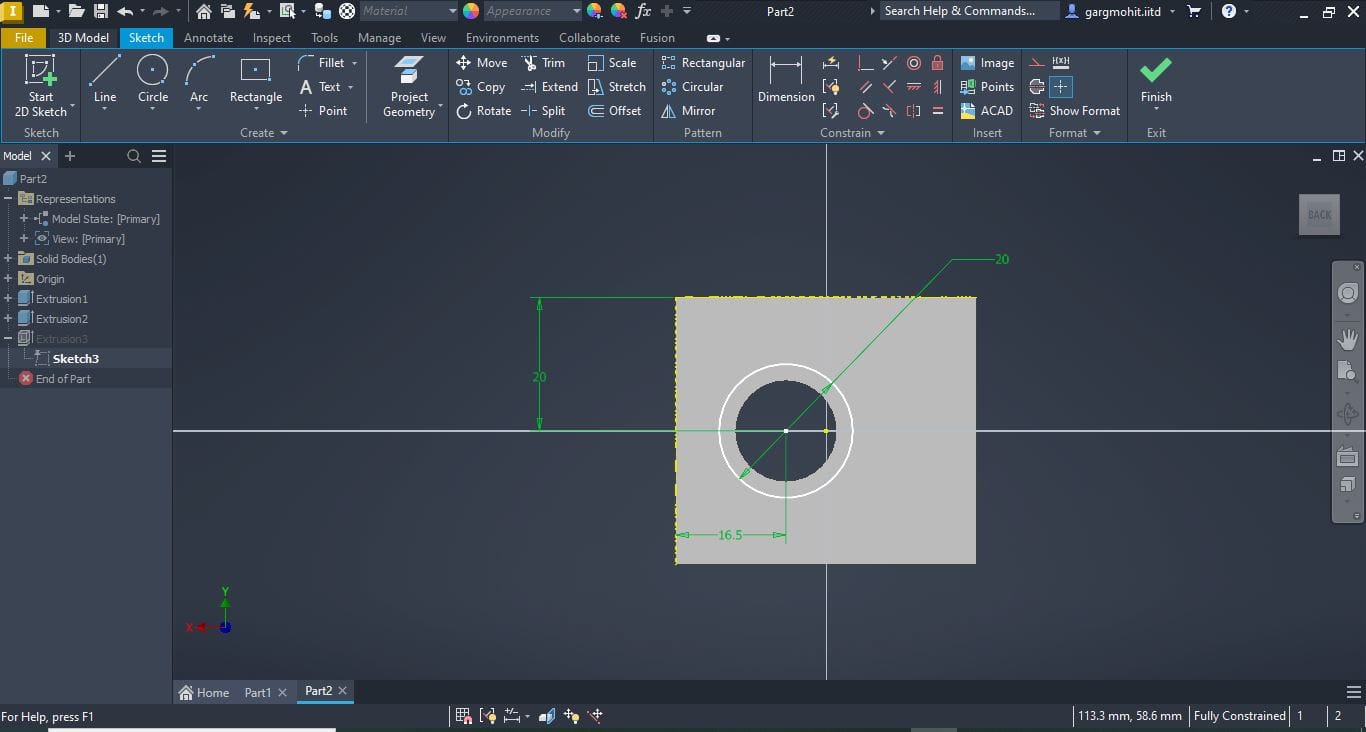Toggle Construction line format
The width and height of the screenshot is (1366, 732).
point(1037,63)
